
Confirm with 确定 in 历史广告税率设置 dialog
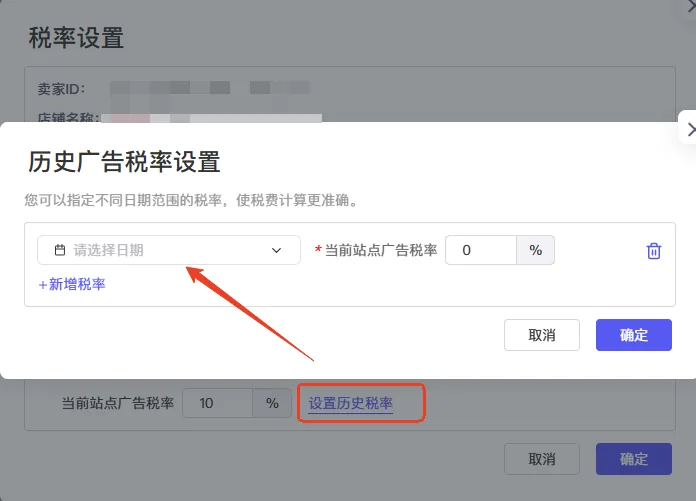click(x=633, y=335)
